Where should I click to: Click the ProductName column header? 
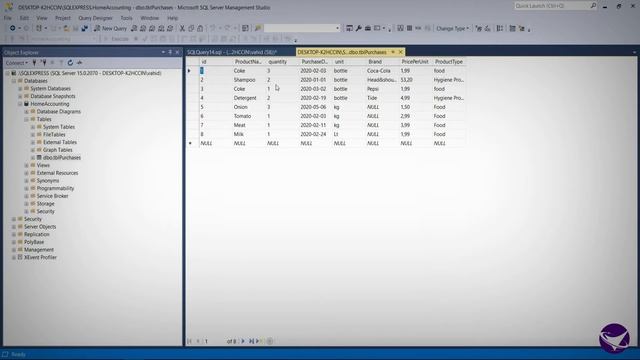coord(249,62)
